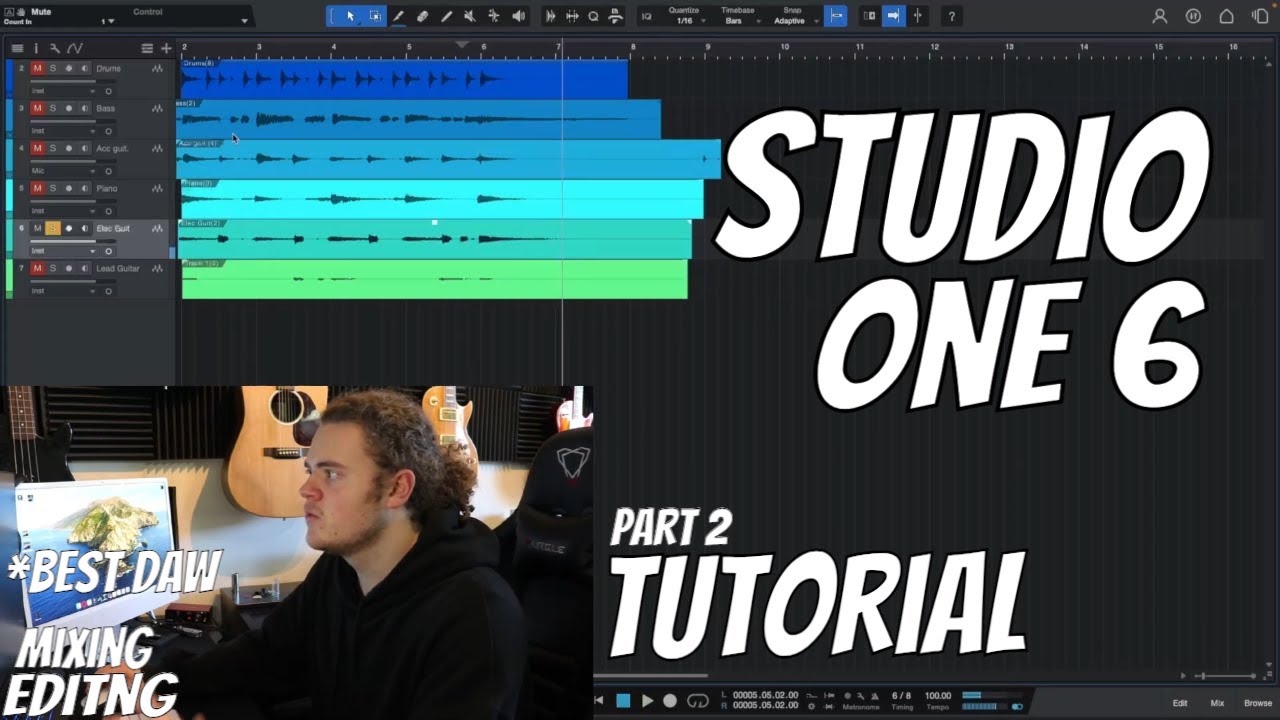1280x720 pixels.
Task: Open the Drums instrument editor icon
Action: pyautogui.click(x=157, y=68)
